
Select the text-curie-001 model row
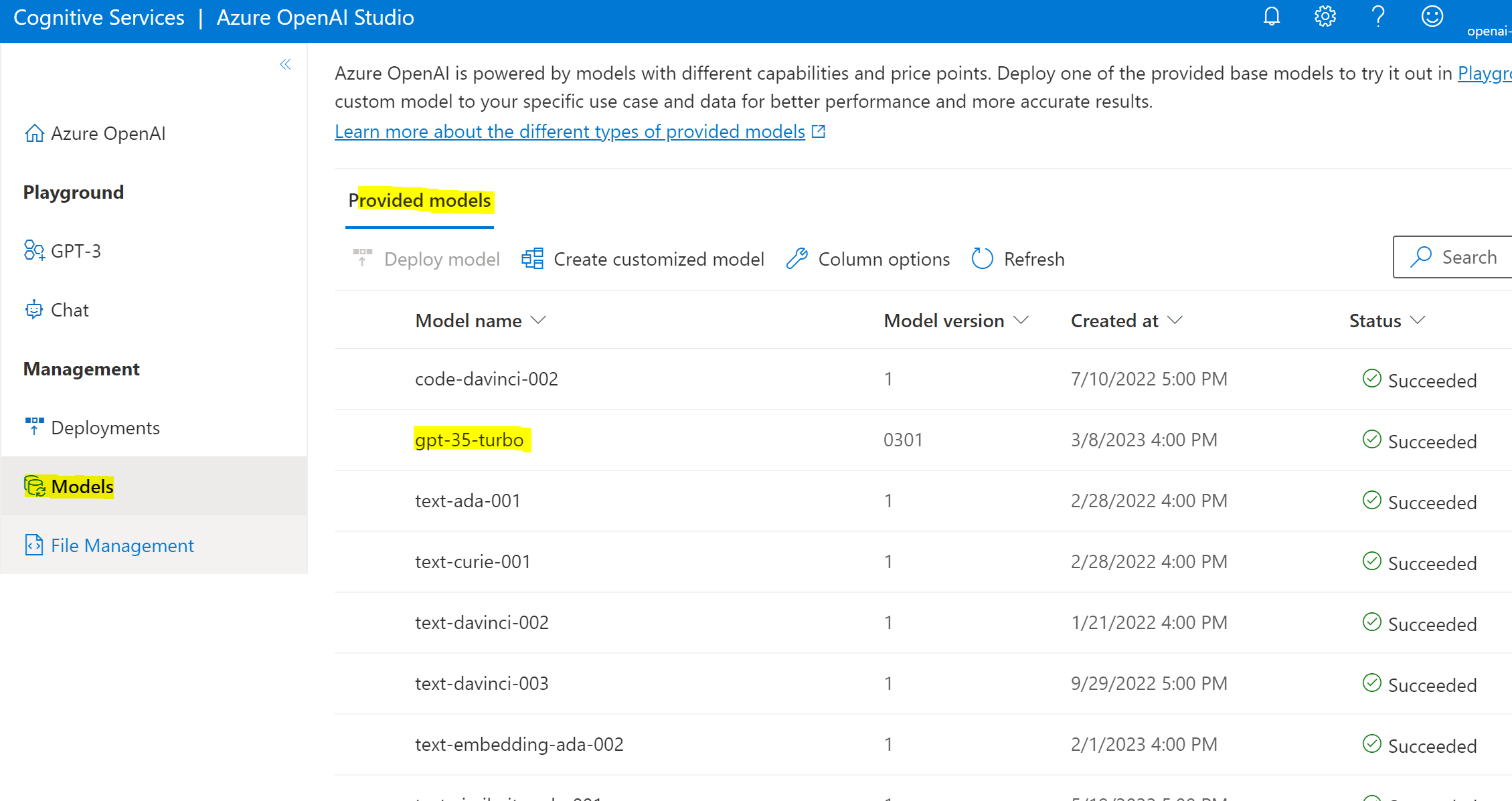(x=923, y=562)
